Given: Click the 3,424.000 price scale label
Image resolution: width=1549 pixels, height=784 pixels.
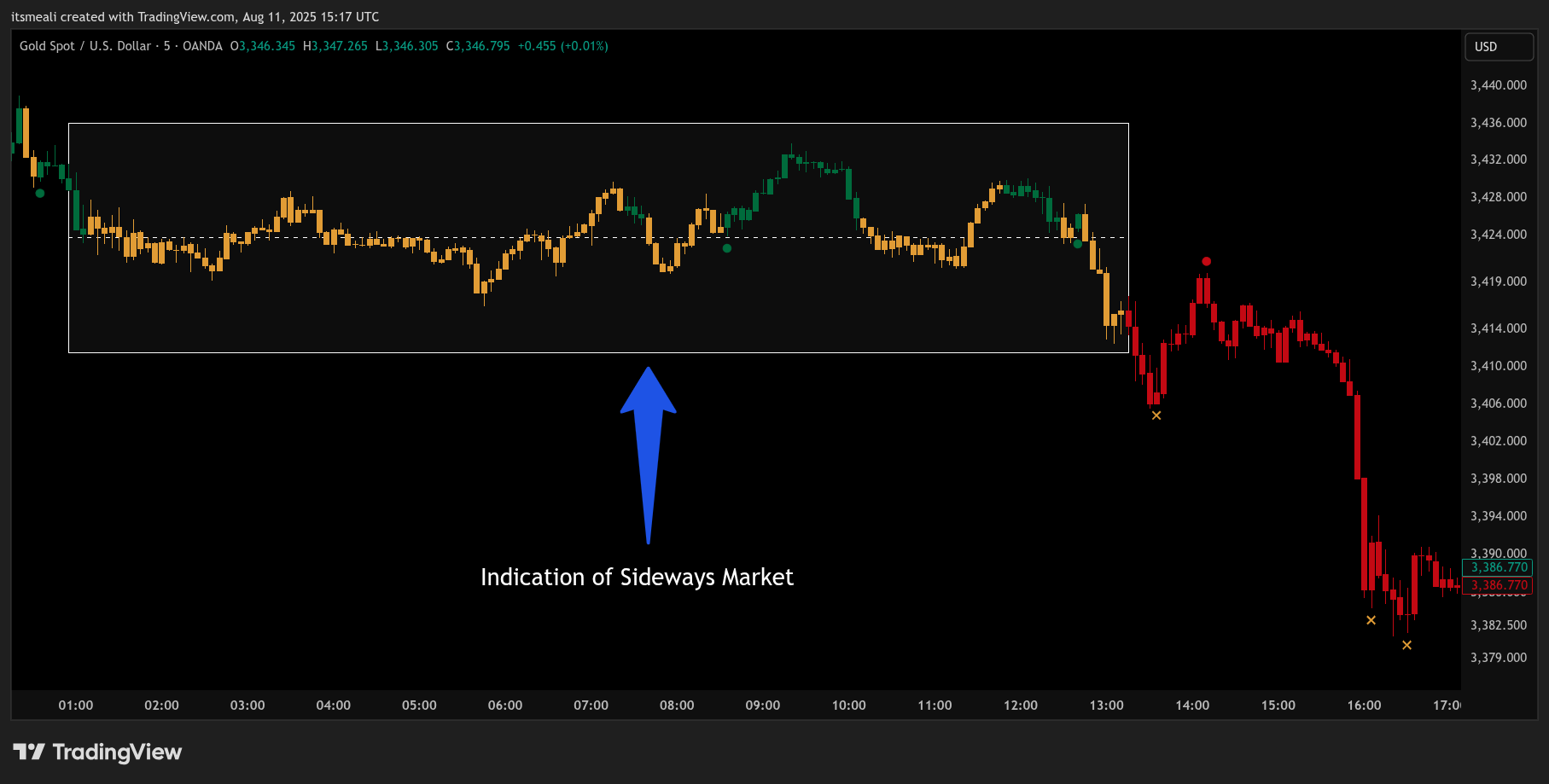Looking at the screenshot, I should 1498,235.
